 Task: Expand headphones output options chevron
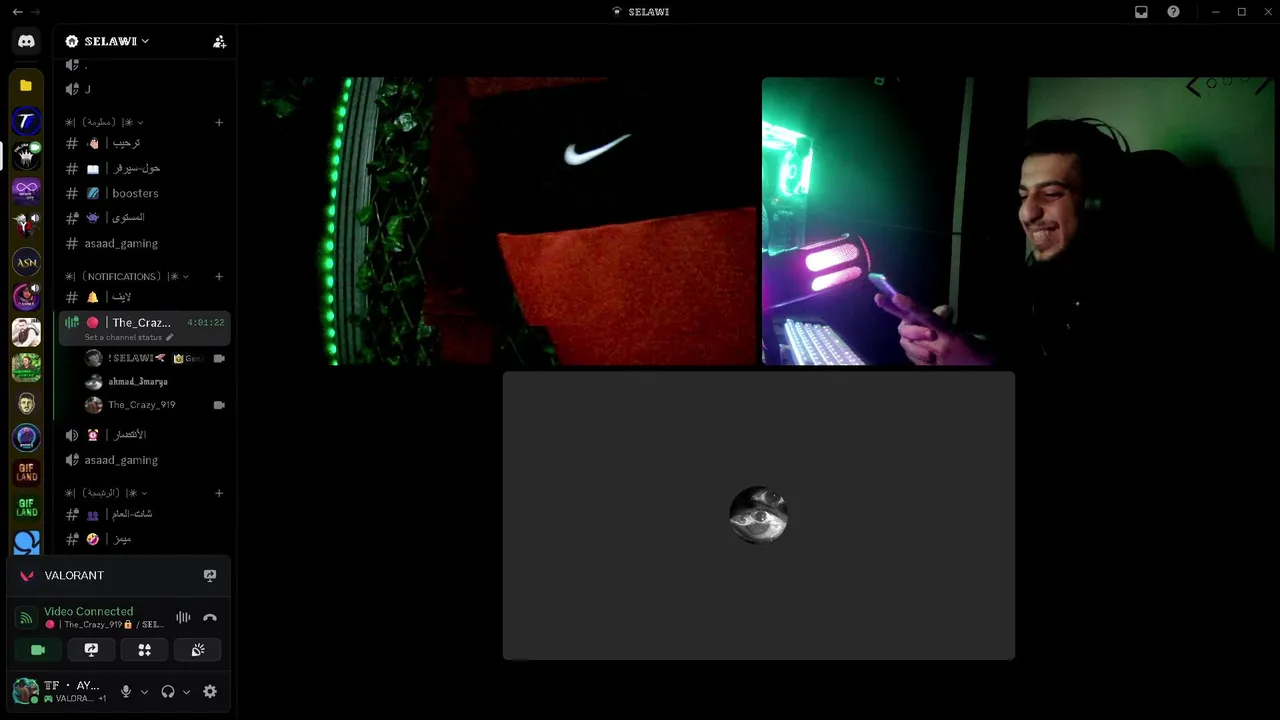tap(186, 691)
